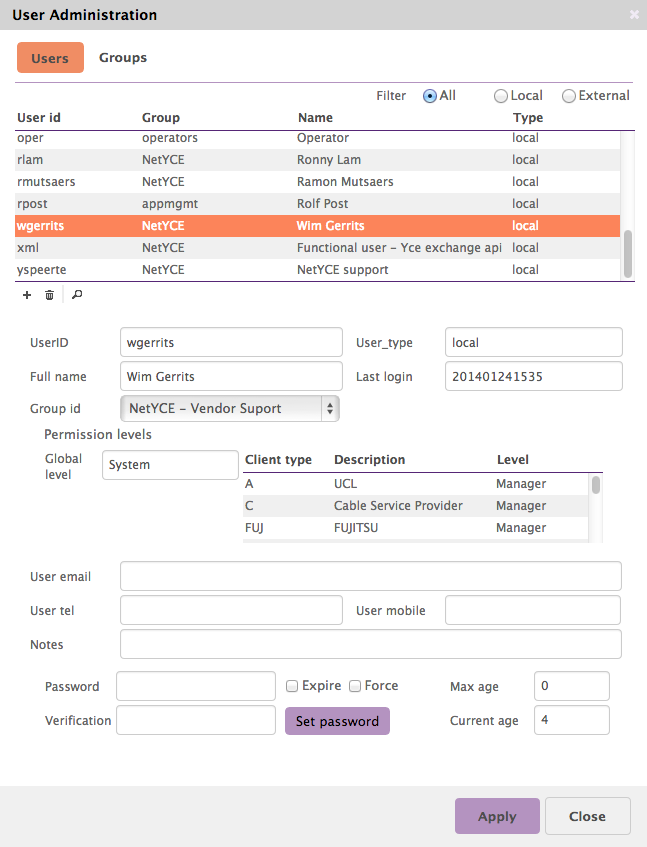Image resolution: width=647 pixels, height=847 pixels.
Task: Click the Close button
Action: point(587,816)
